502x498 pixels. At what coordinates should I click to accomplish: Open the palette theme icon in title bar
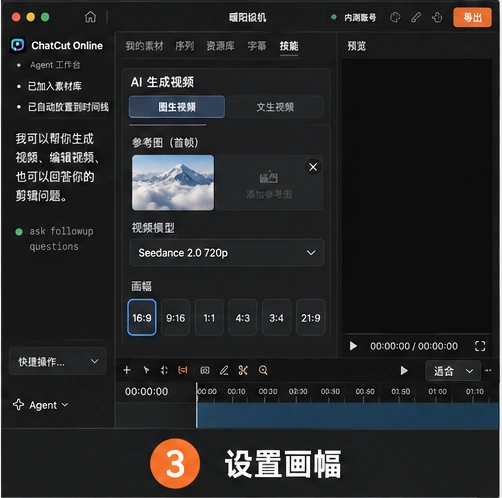click(395, 17)
